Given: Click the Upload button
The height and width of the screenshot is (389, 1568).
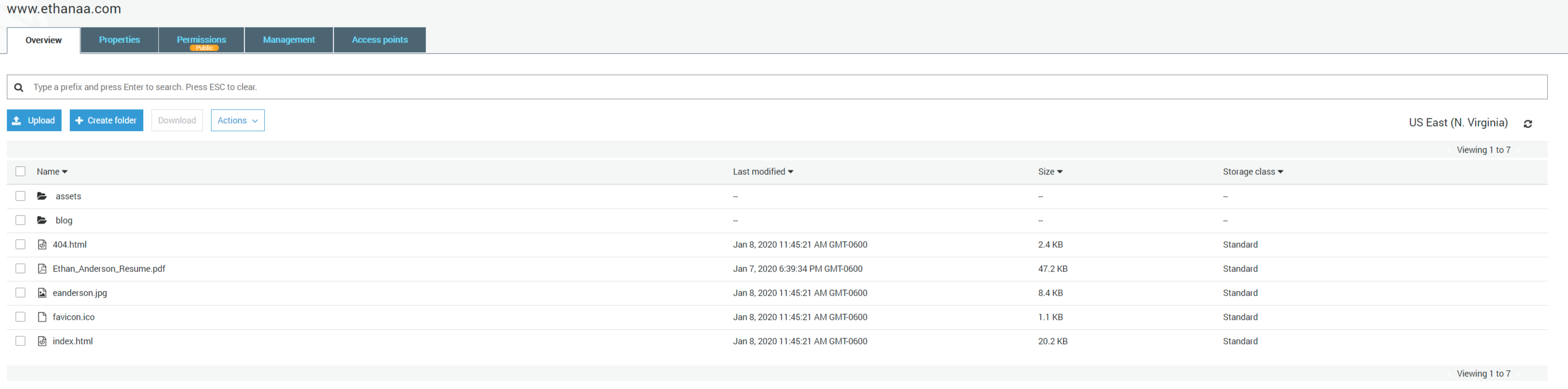Looking at the screenshot, I should 34,120.
